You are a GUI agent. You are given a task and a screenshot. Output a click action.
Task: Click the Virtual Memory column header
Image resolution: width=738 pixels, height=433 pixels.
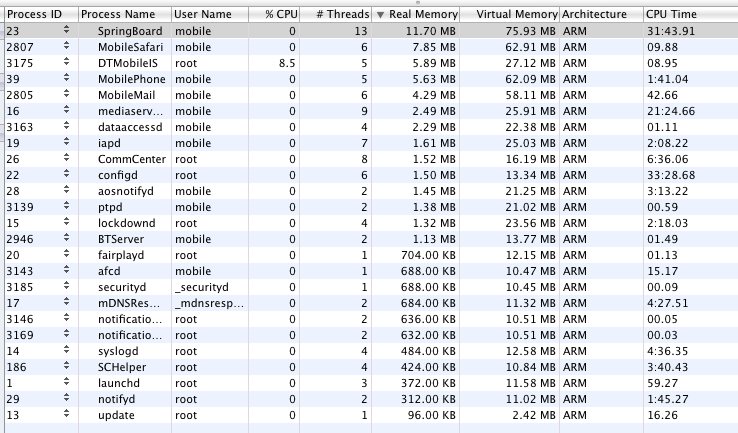coord(510,15)
